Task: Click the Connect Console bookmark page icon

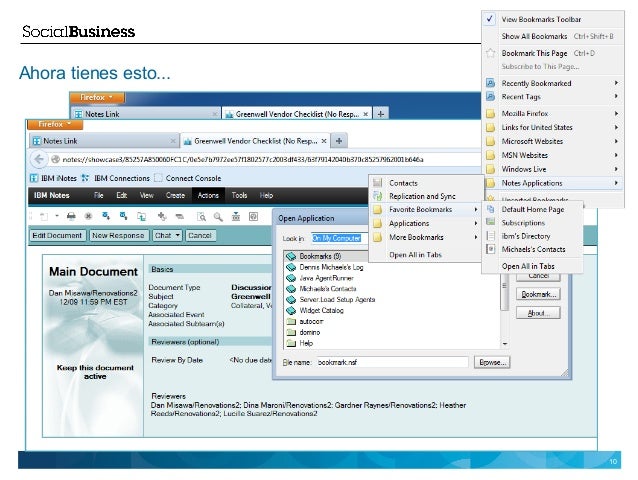Action: [159, 178]
